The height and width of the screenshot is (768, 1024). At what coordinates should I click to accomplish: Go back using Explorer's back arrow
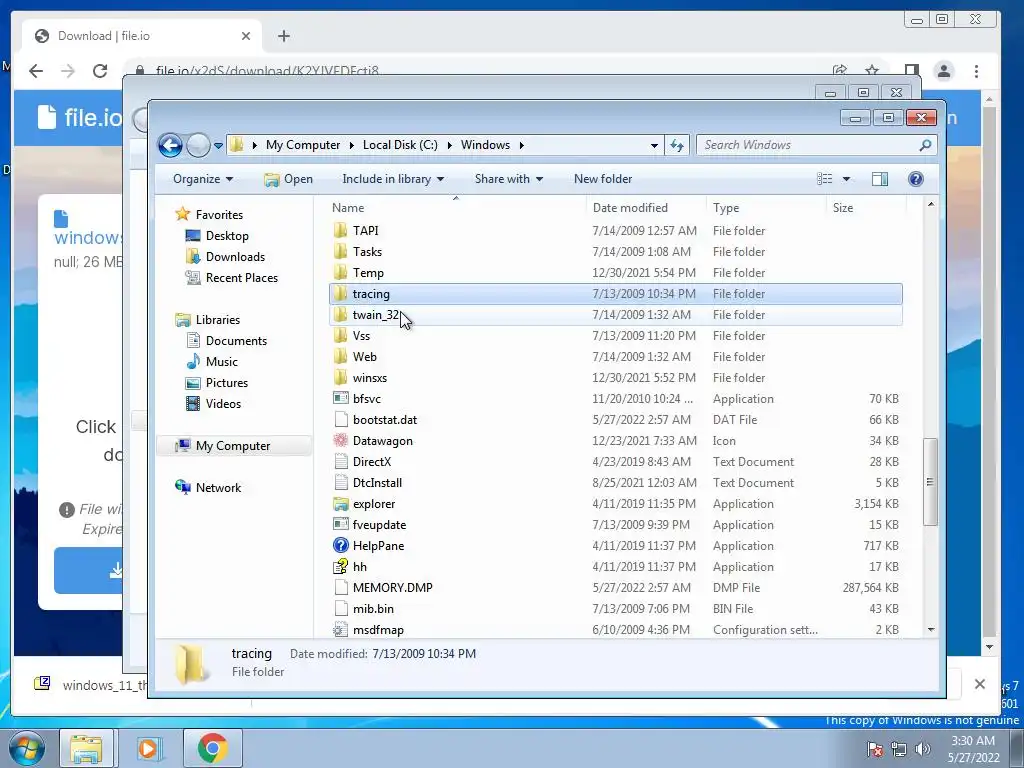[170, 145]
